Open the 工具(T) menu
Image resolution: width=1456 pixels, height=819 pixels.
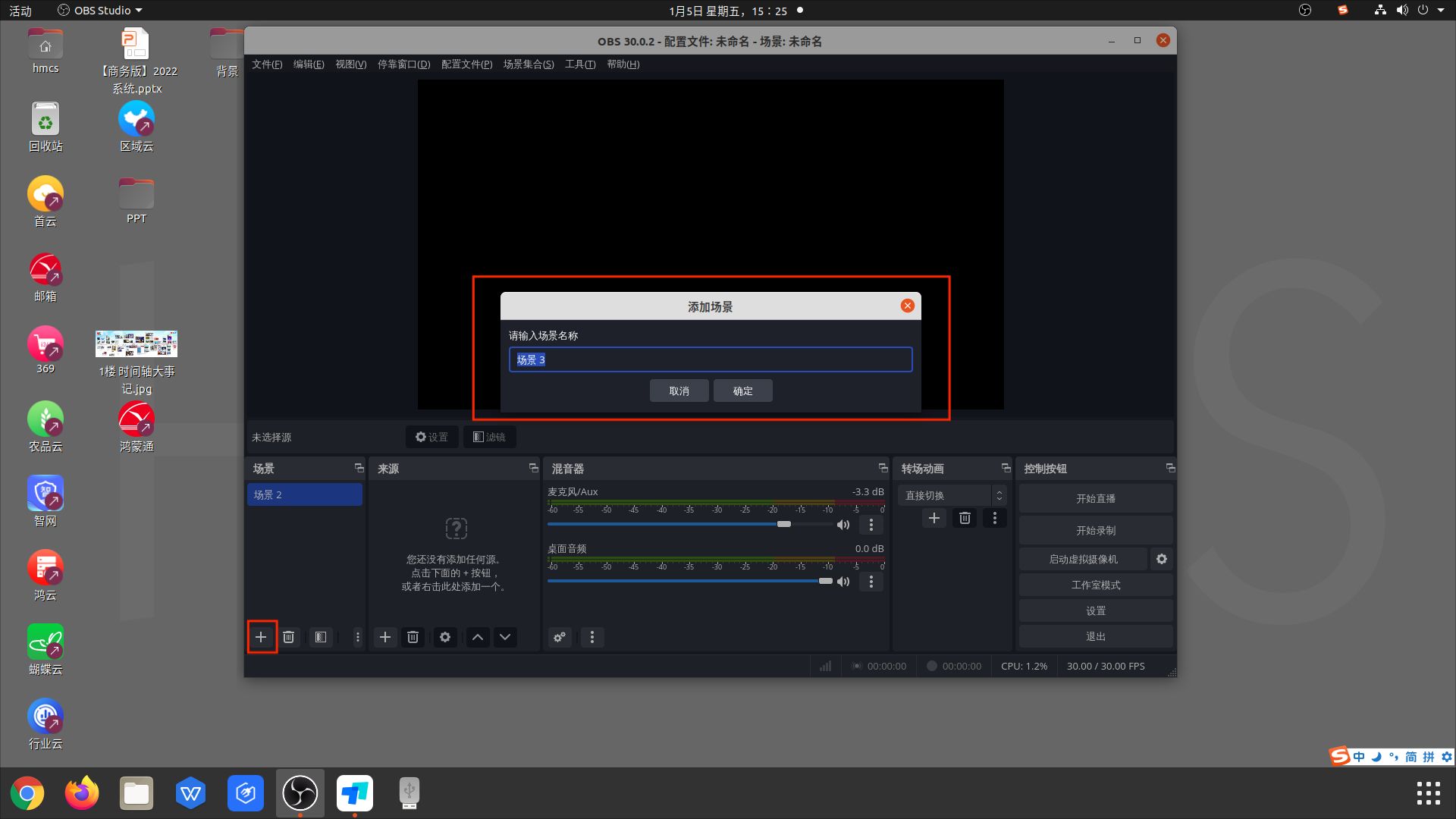pyautogui.click(x=579, y=64)
